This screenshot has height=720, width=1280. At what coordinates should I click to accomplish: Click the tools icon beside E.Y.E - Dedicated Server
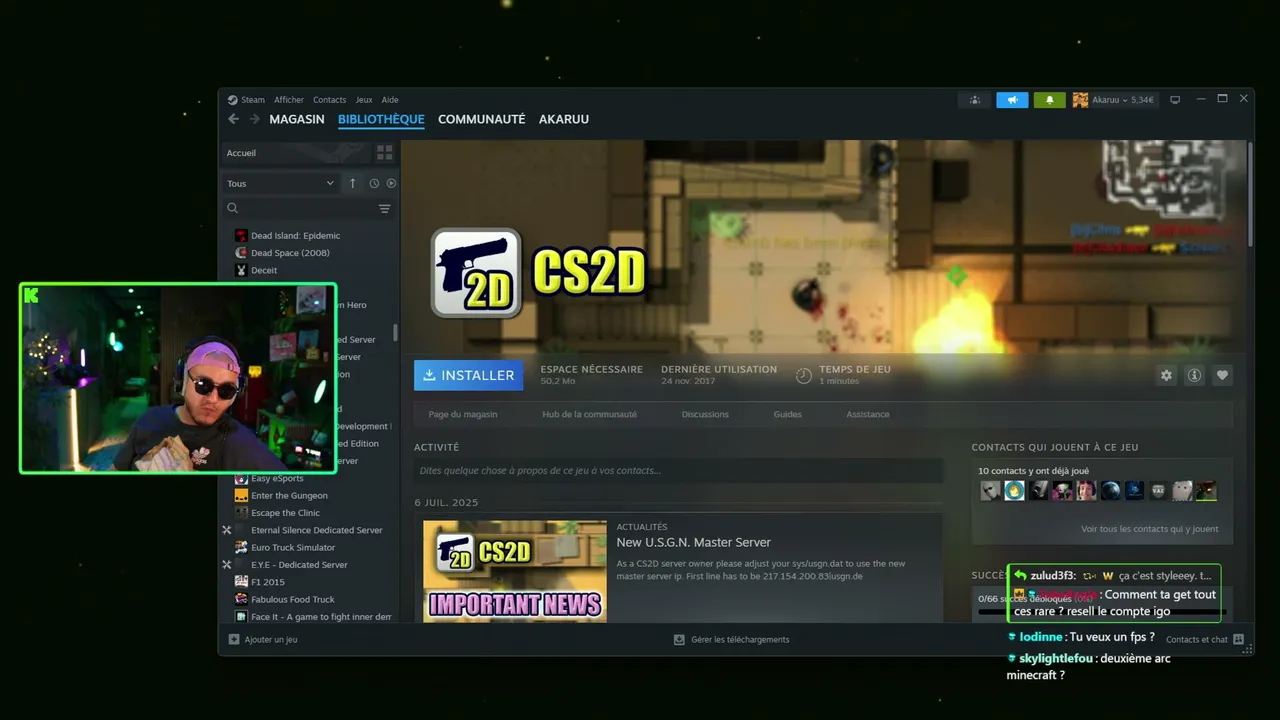[227, 565]
